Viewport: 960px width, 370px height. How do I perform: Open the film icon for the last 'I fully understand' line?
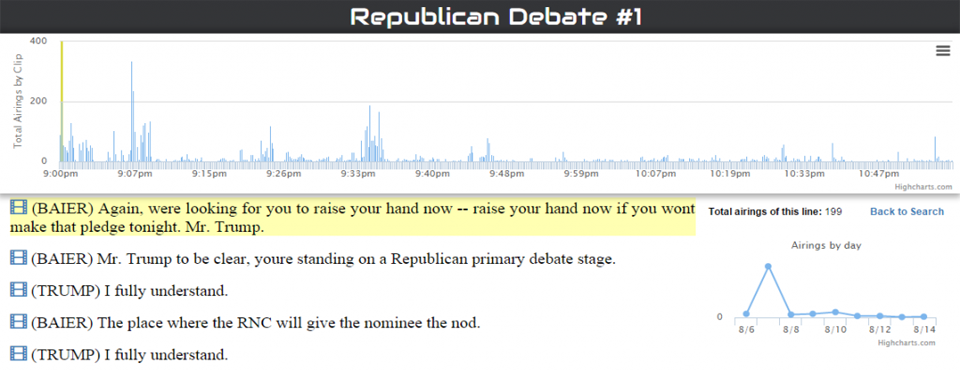(x=18, y=353)
